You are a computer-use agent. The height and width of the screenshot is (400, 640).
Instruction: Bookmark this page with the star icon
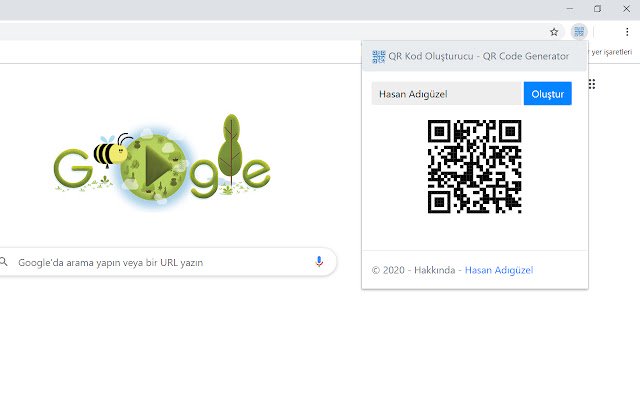(x=554, y=32)
